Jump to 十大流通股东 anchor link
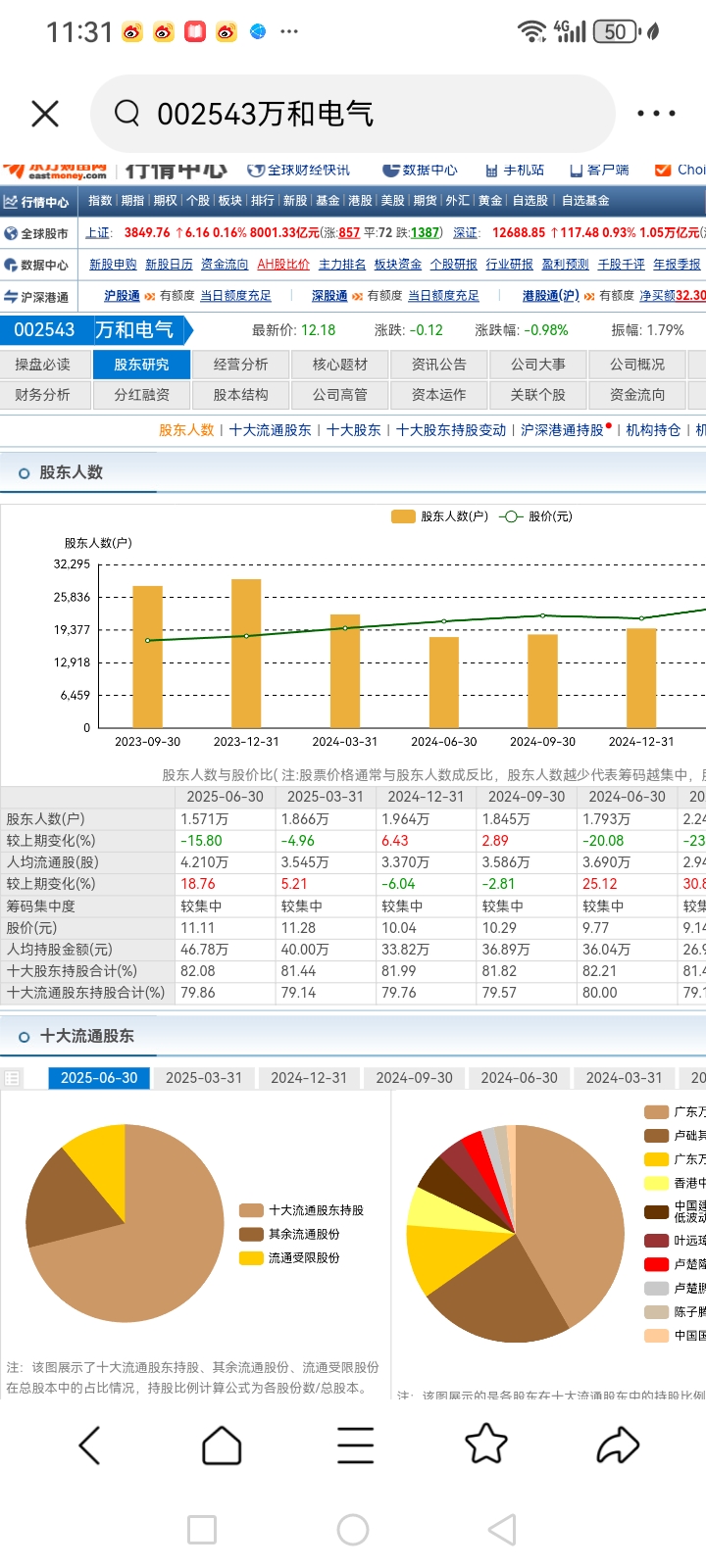Image resolution: width=706 pixels, height=1568 pixels. pos(270,430)
